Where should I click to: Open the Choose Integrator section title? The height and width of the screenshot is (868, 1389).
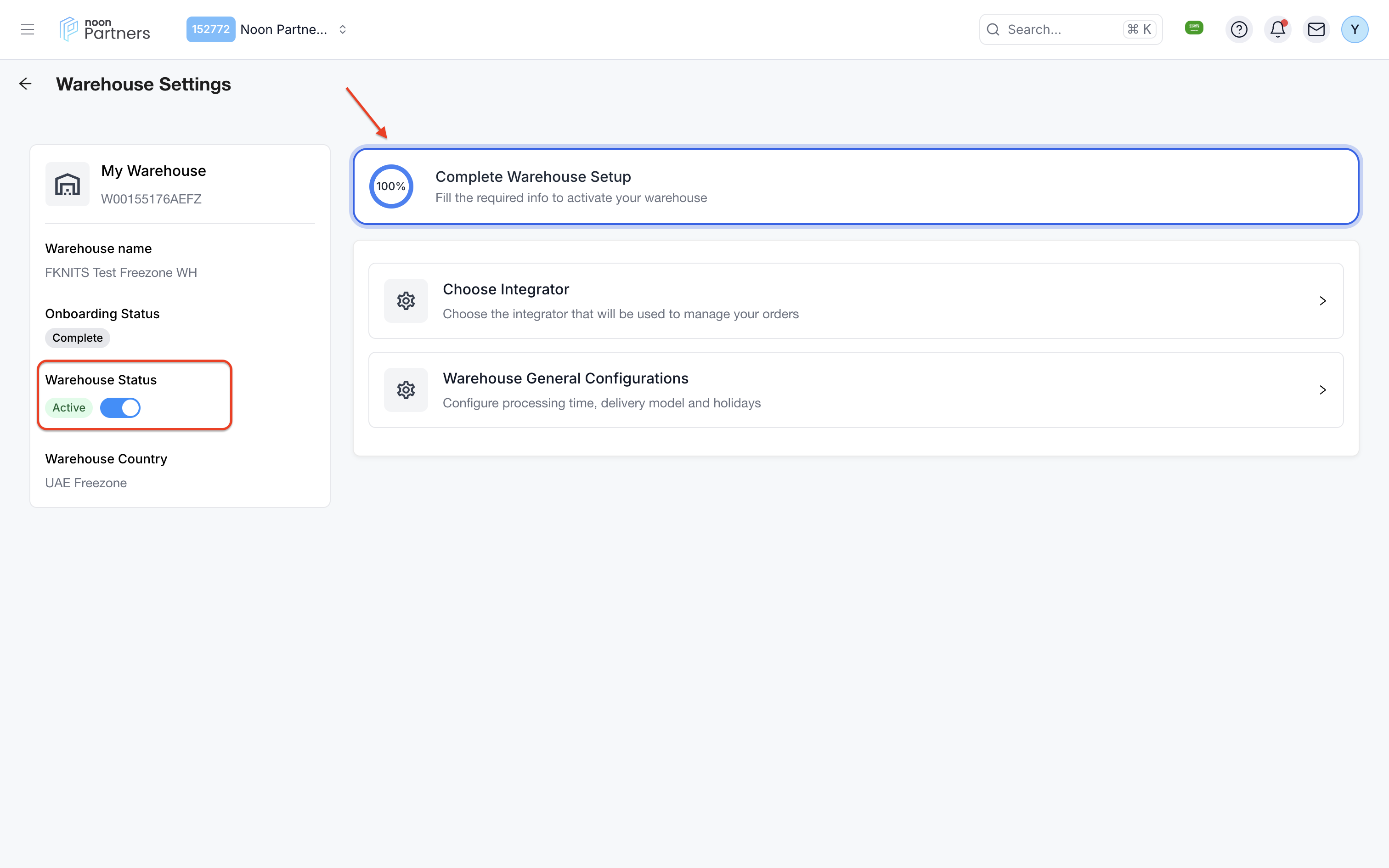coord(506,289)
